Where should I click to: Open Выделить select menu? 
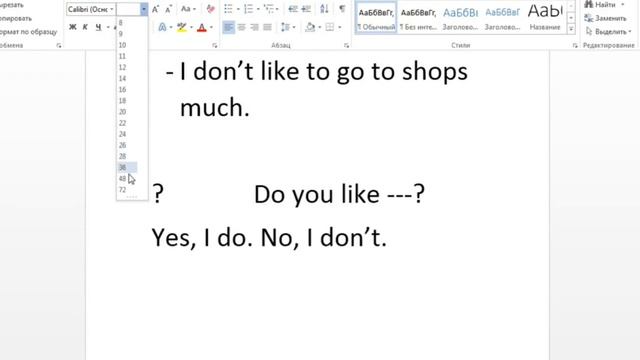[608, 31]
